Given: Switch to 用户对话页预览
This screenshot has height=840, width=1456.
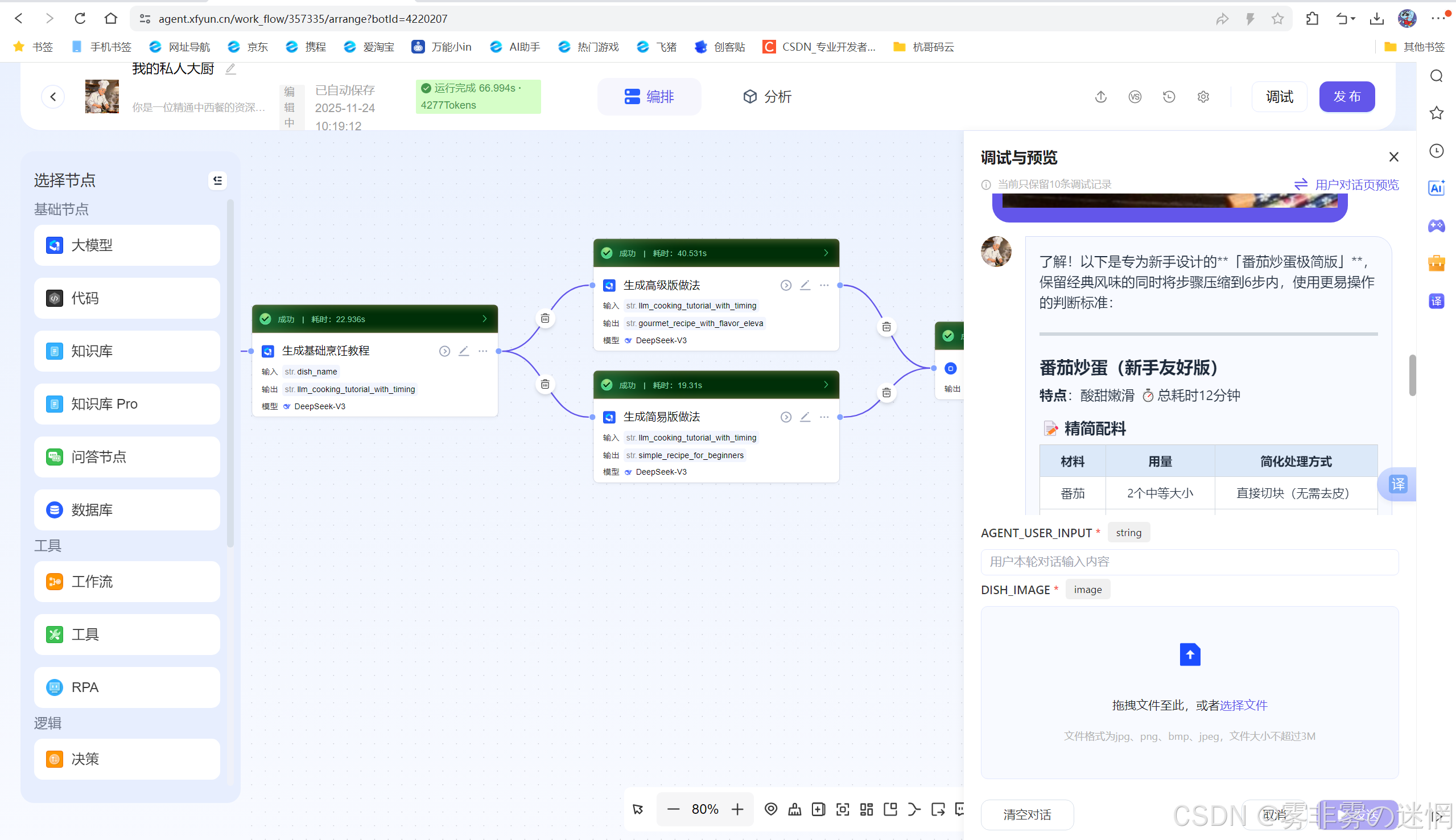Looking at the screenshot, I should tap(1347, 184).
